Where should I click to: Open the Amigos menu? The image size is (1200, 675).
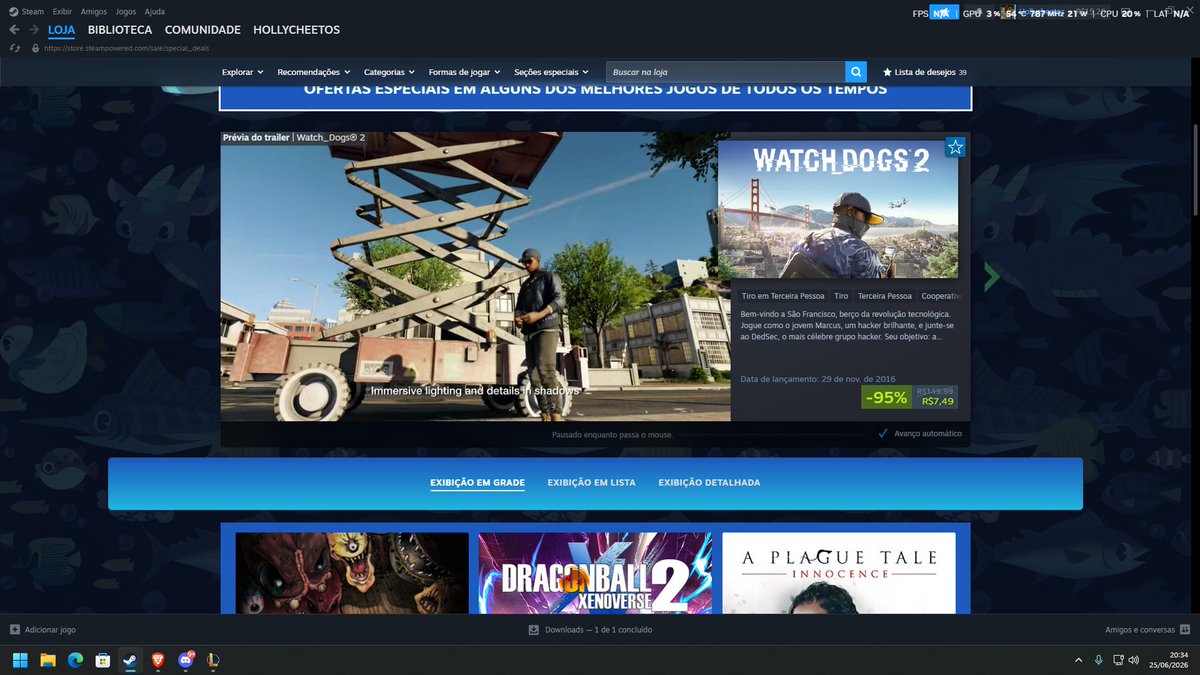[94, 12]
